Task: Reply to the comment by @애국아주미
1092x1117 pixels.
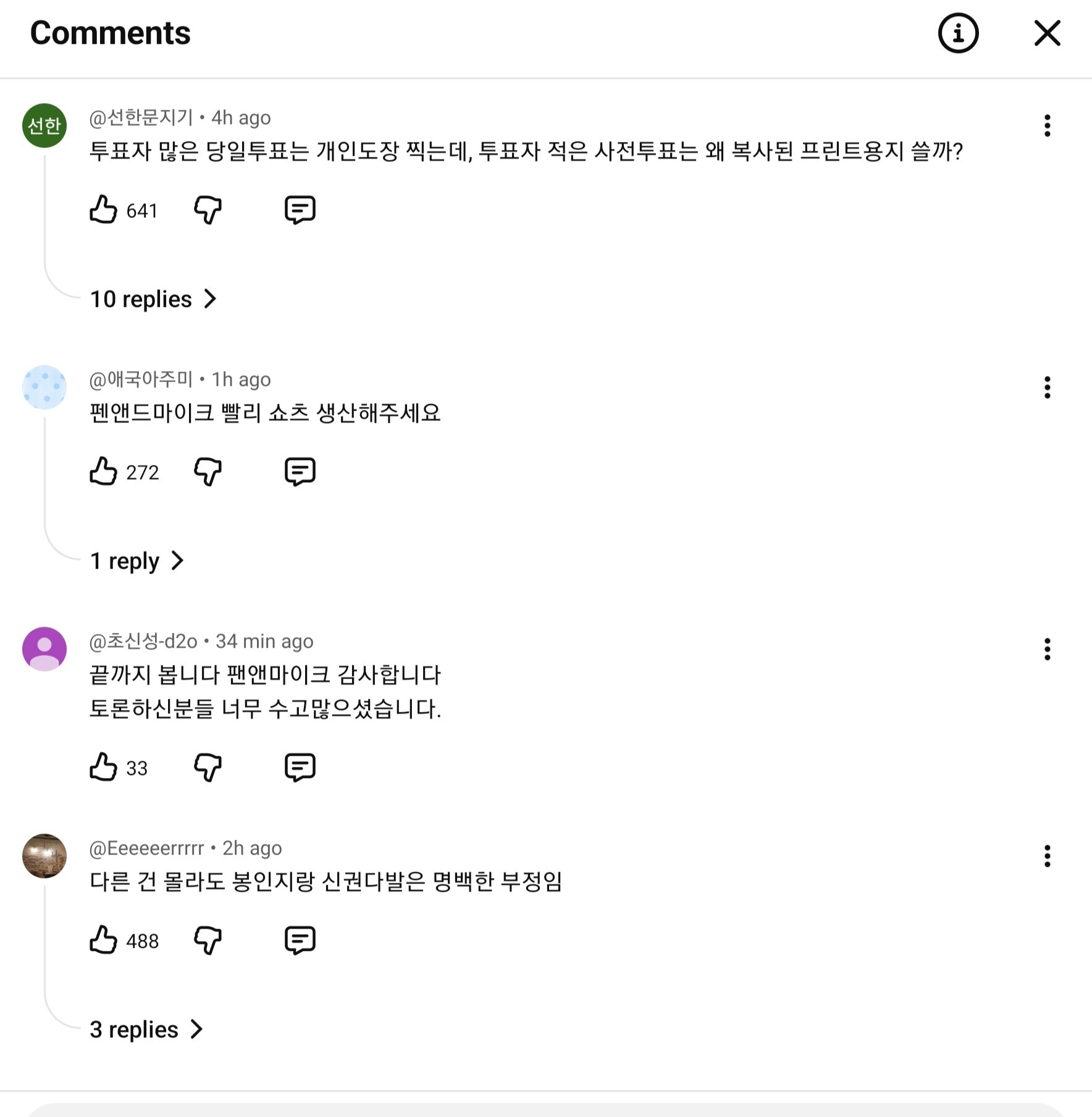Action: (300, 472)
